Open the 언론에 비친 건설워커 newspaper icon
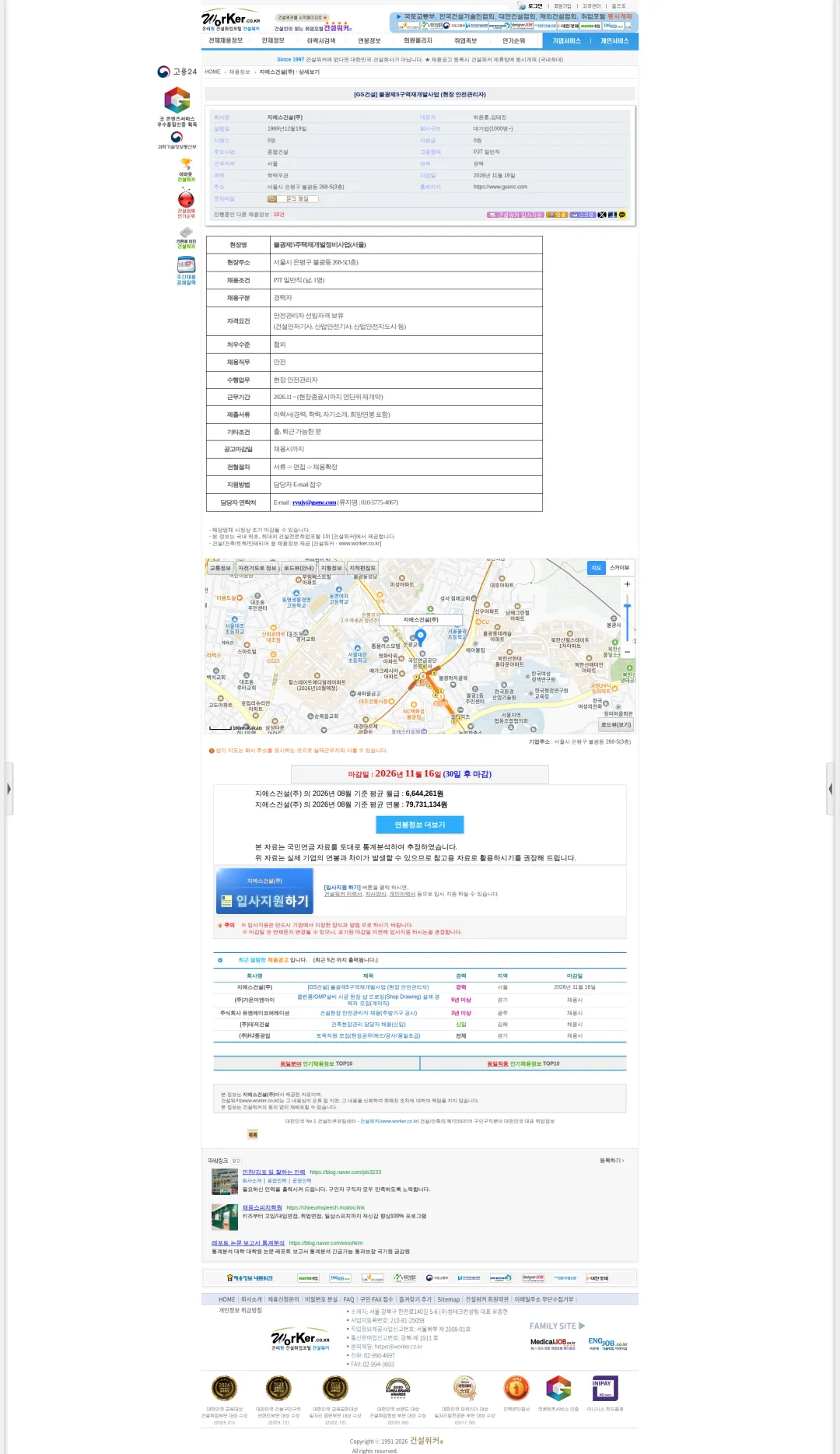 (186, 238)
